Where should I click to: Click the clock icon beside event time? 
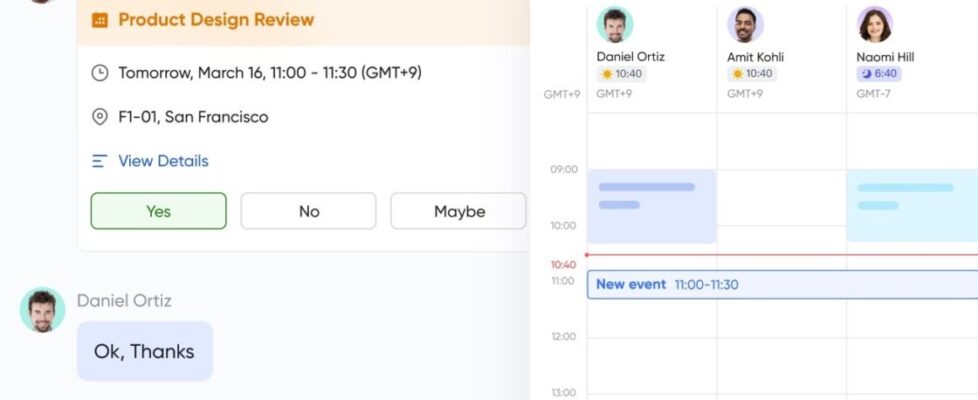pos(100,73)
